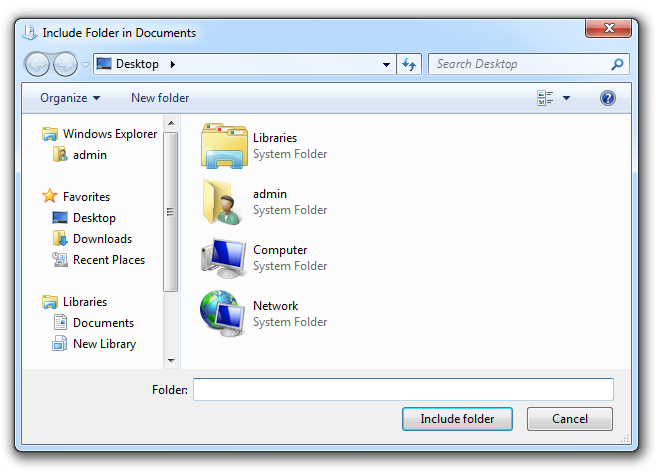Open the view options dropdown arrow
656x472 pixels.
coord(566,98)
